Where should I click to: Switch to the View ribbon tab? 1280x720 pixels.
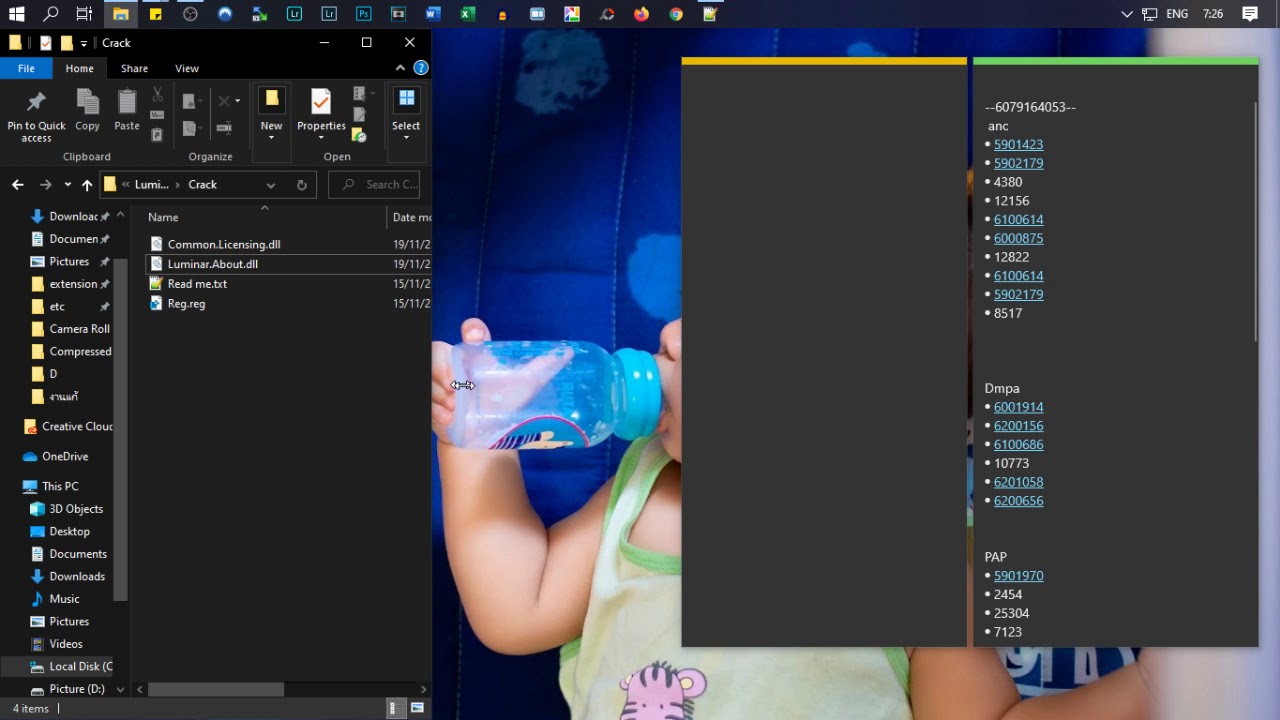coord(187,68)
